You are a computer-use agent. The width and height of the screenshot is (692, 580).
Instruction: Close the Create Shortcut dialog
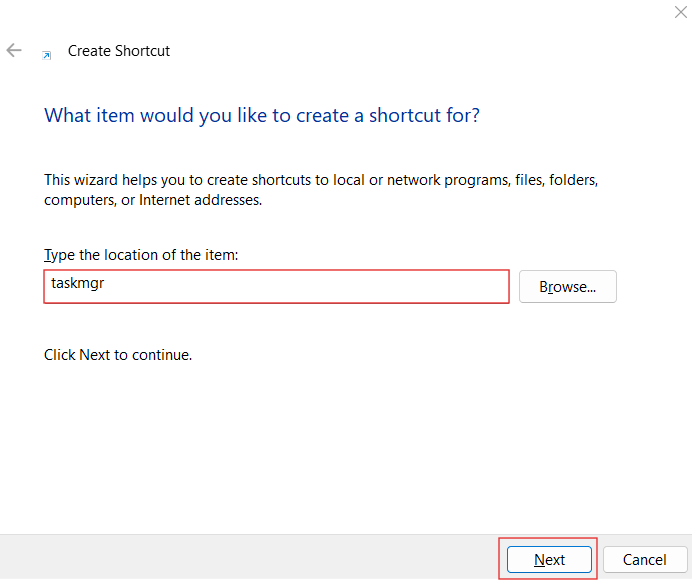click(681, 12)
